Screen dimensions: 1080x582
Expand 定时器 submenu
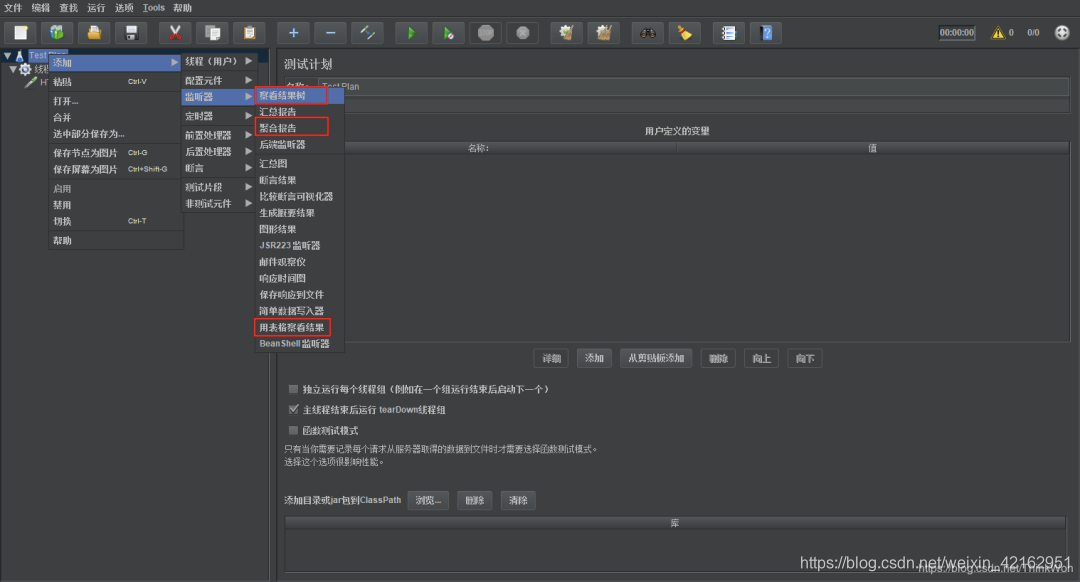point(219,116)
